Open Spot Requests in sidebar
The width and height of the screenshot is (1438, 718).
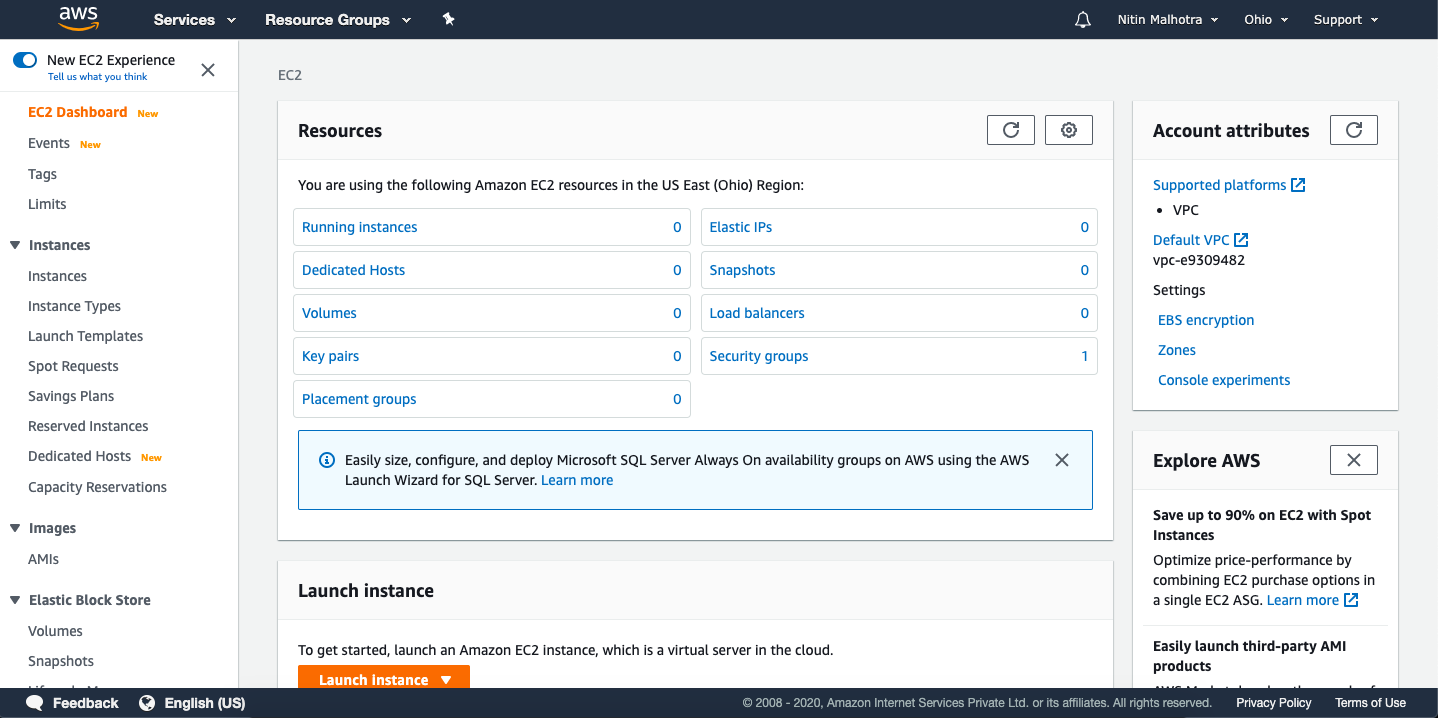pos(73,366)
